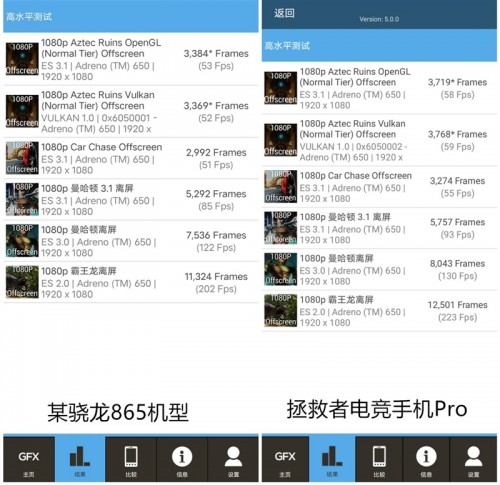
Task: Select the 12,501 Frames result
Action: 457,305
